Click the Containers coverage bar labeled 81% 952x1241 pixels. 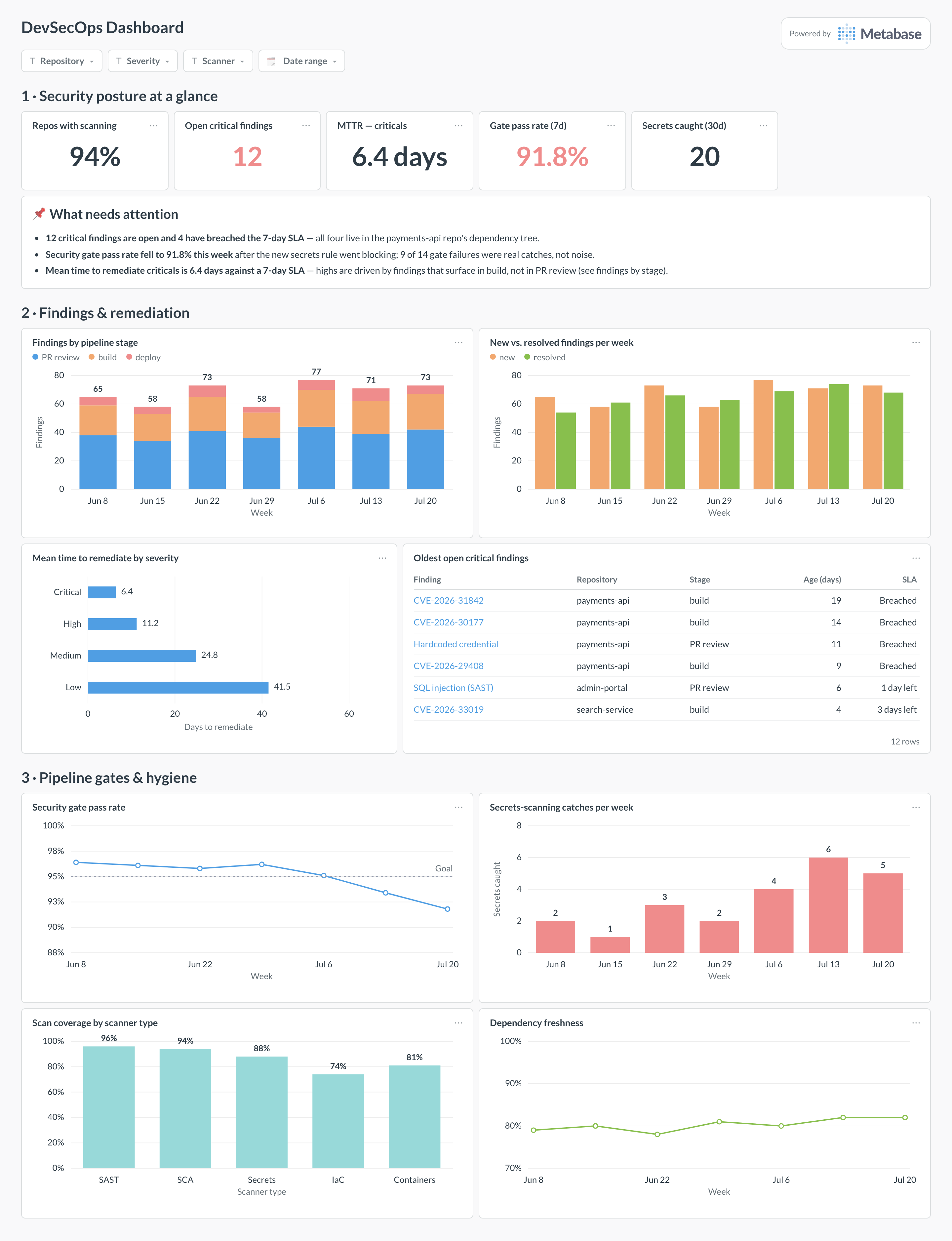(414, 1117)
